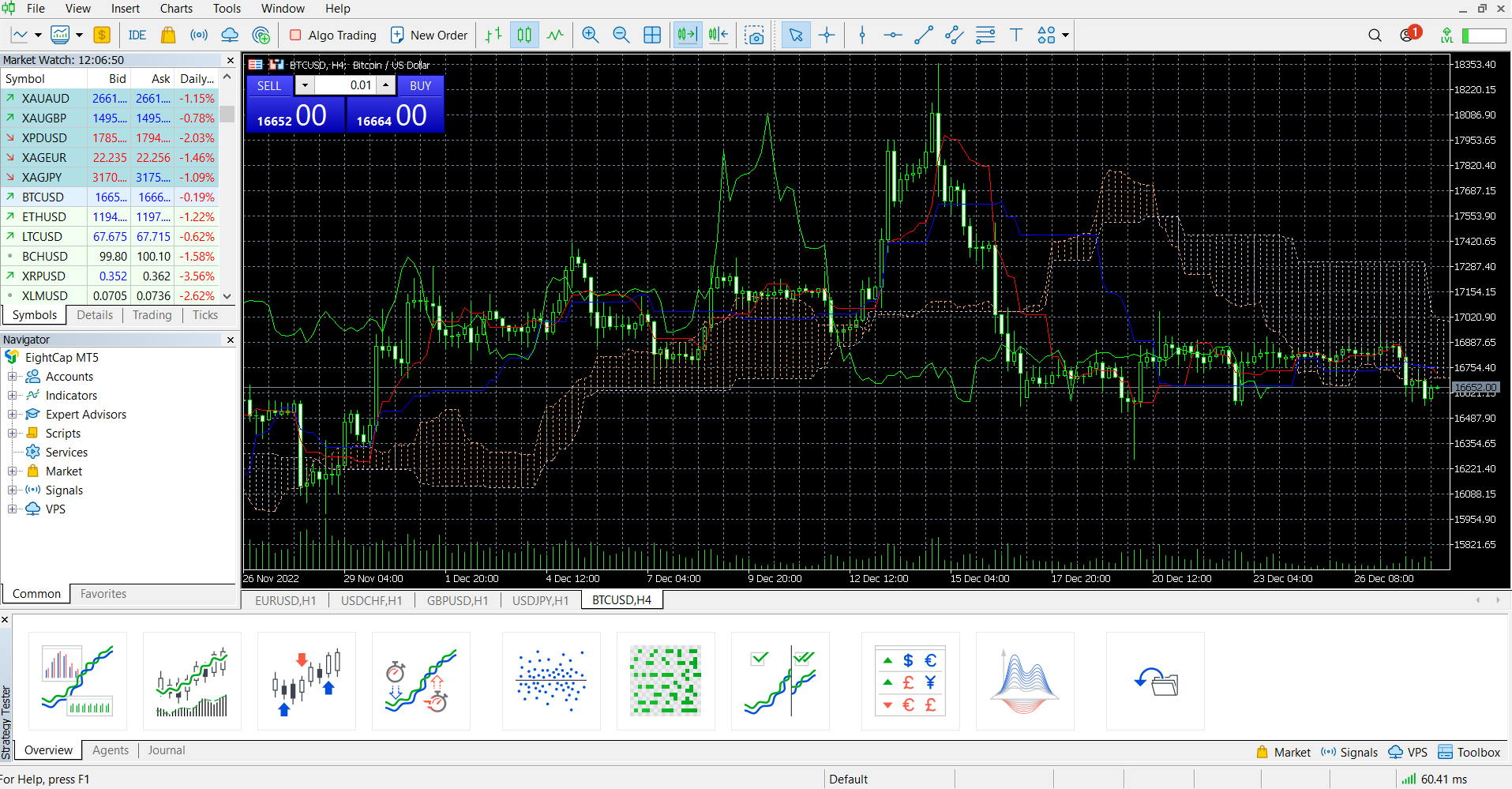Zoom in on the chart
The width and height of the screenshot is (1512, 789).
[590, 35]
